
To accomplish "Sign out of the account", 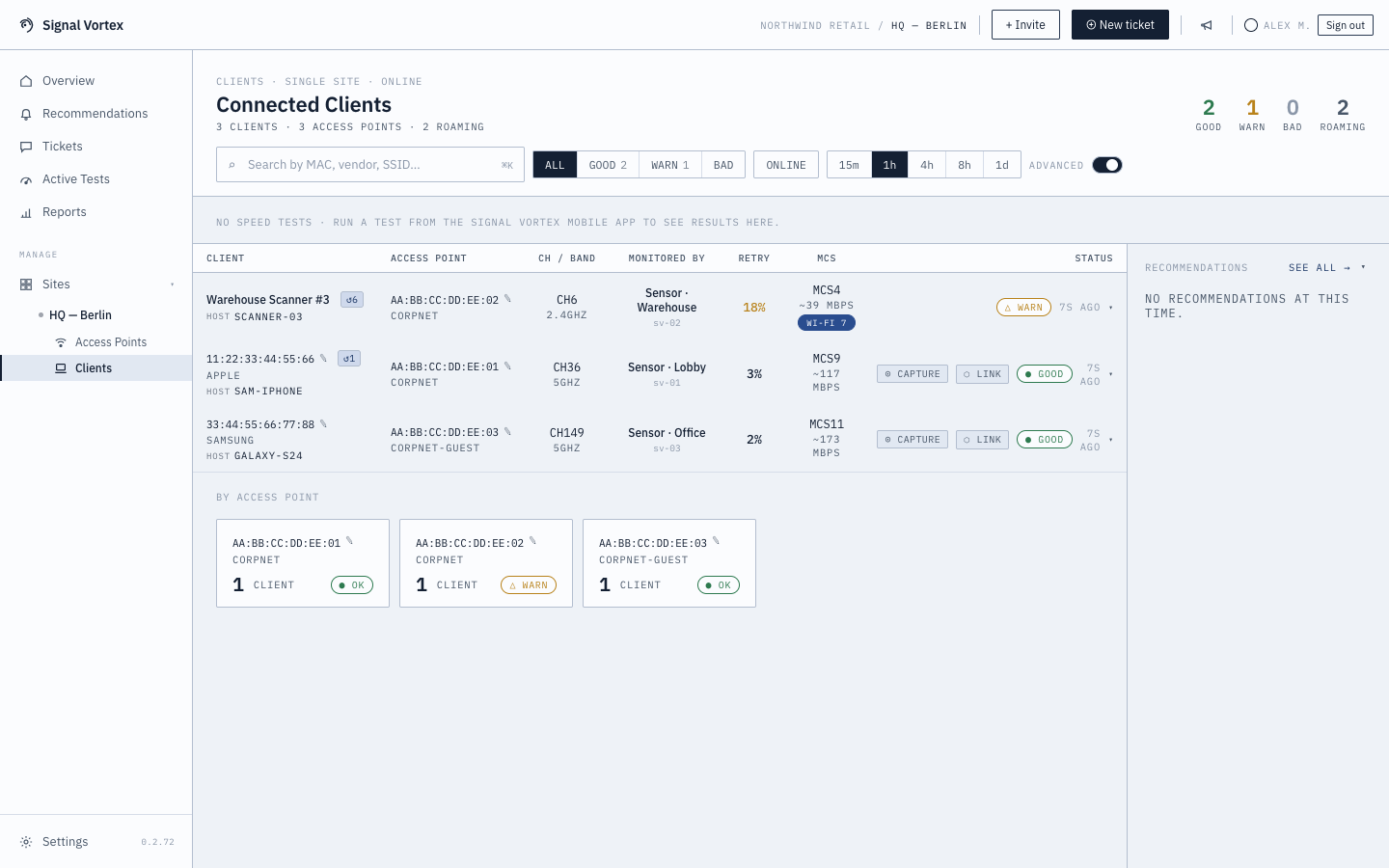I will 1346,25.
